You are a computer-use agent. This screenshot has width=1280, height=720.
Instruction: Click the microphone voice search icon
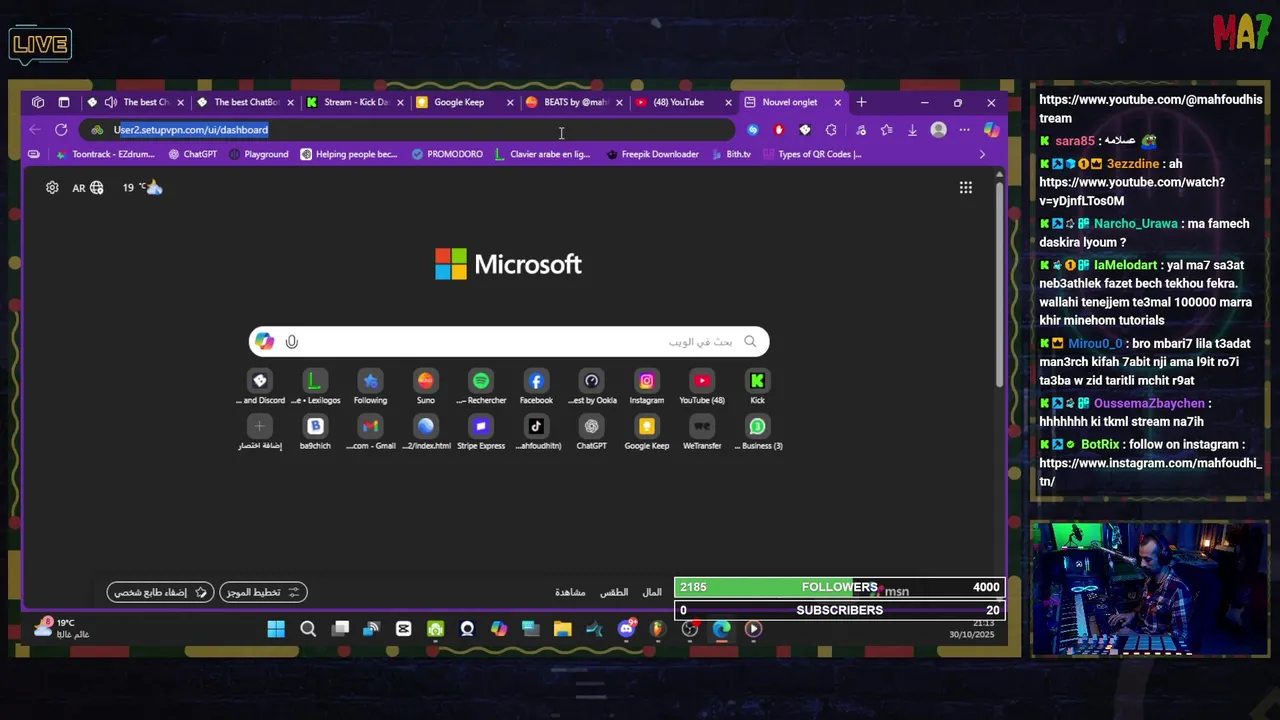tap(292, 342)
